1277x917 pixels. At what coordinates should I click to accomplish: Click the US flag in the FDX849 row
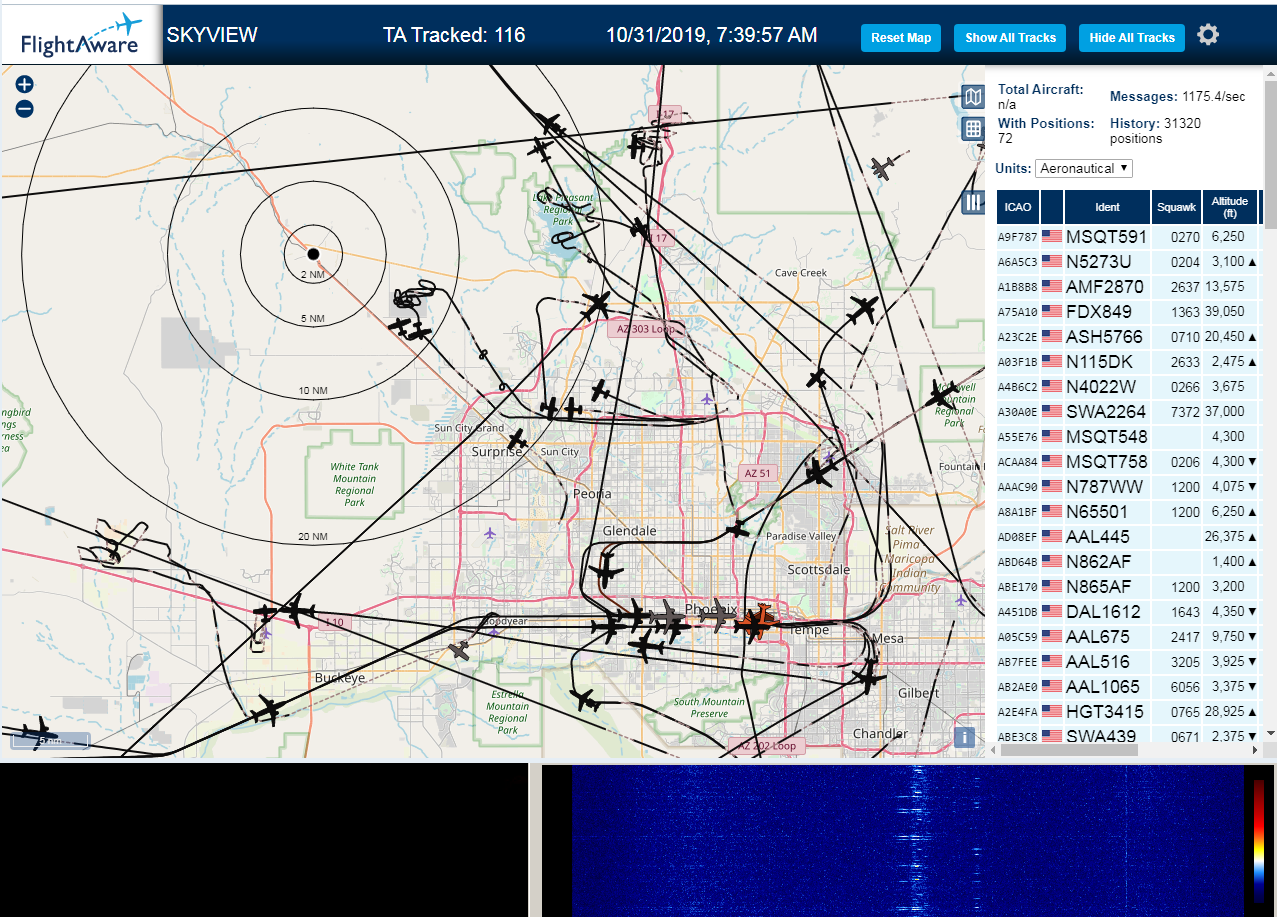[x=1052, y=311]
